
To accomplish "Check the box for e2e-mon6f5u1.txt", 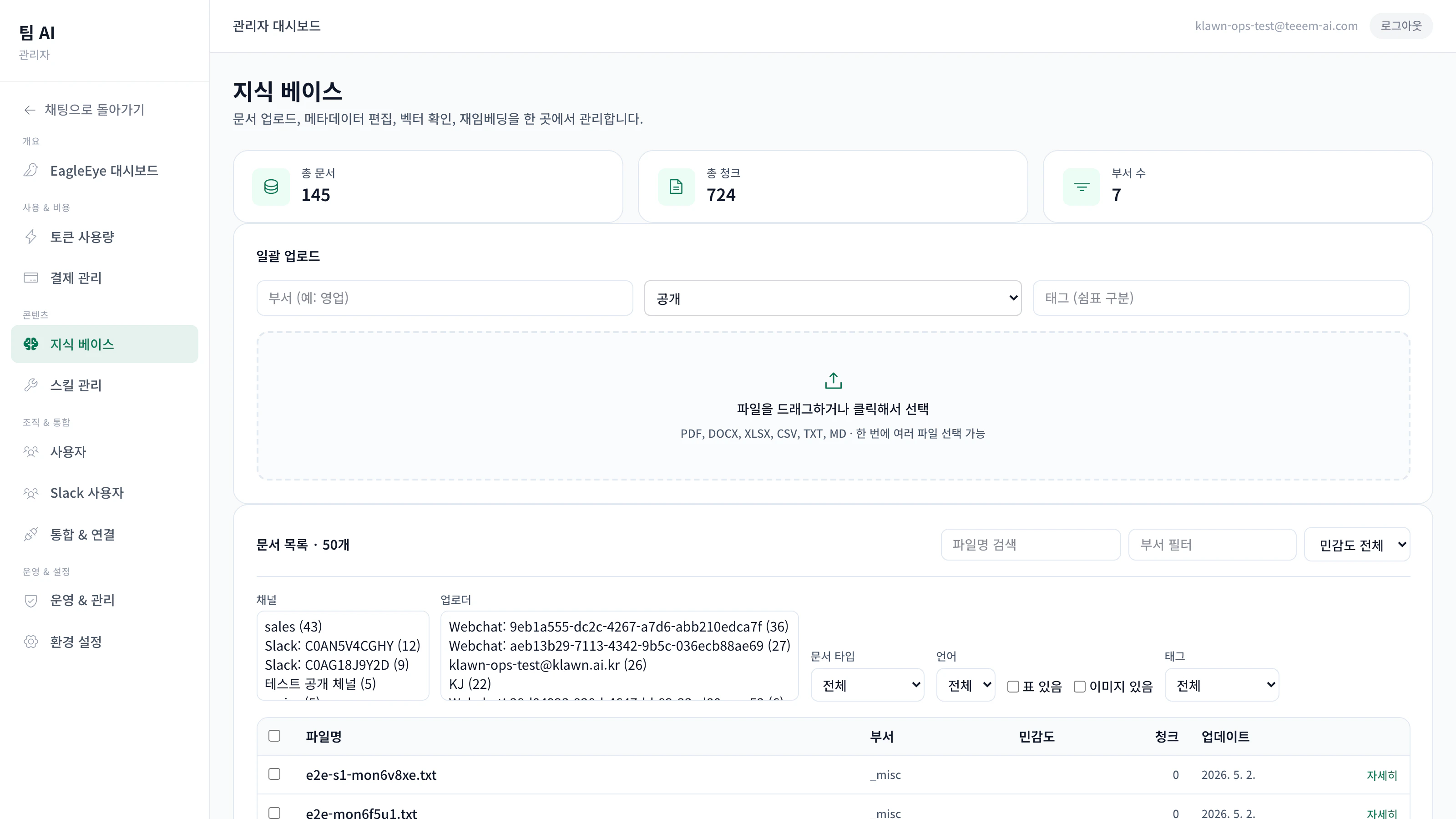I will [274, 813].
